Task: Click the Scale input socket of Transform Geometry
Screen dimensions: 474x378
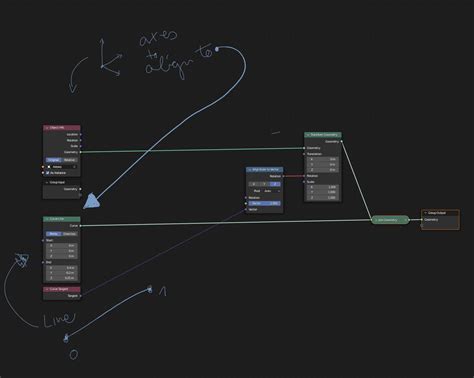Action: pos(304,182)
